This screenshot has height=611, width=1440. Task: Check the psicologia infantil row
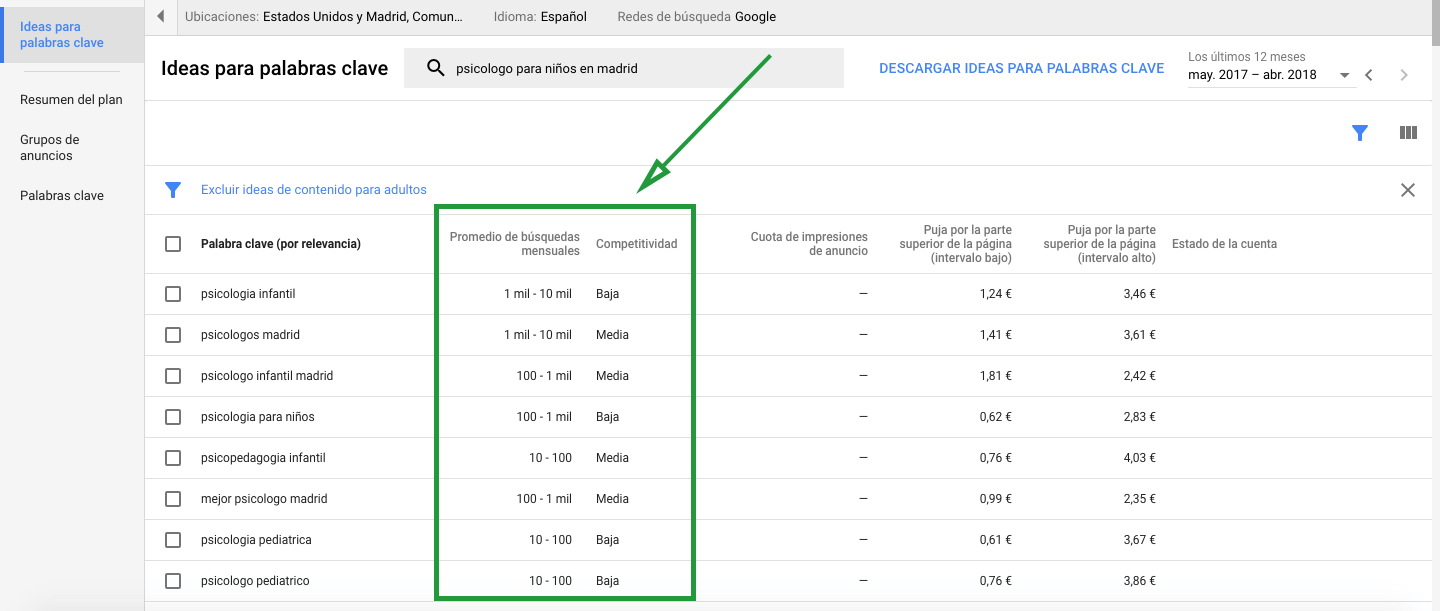[173, 294]
